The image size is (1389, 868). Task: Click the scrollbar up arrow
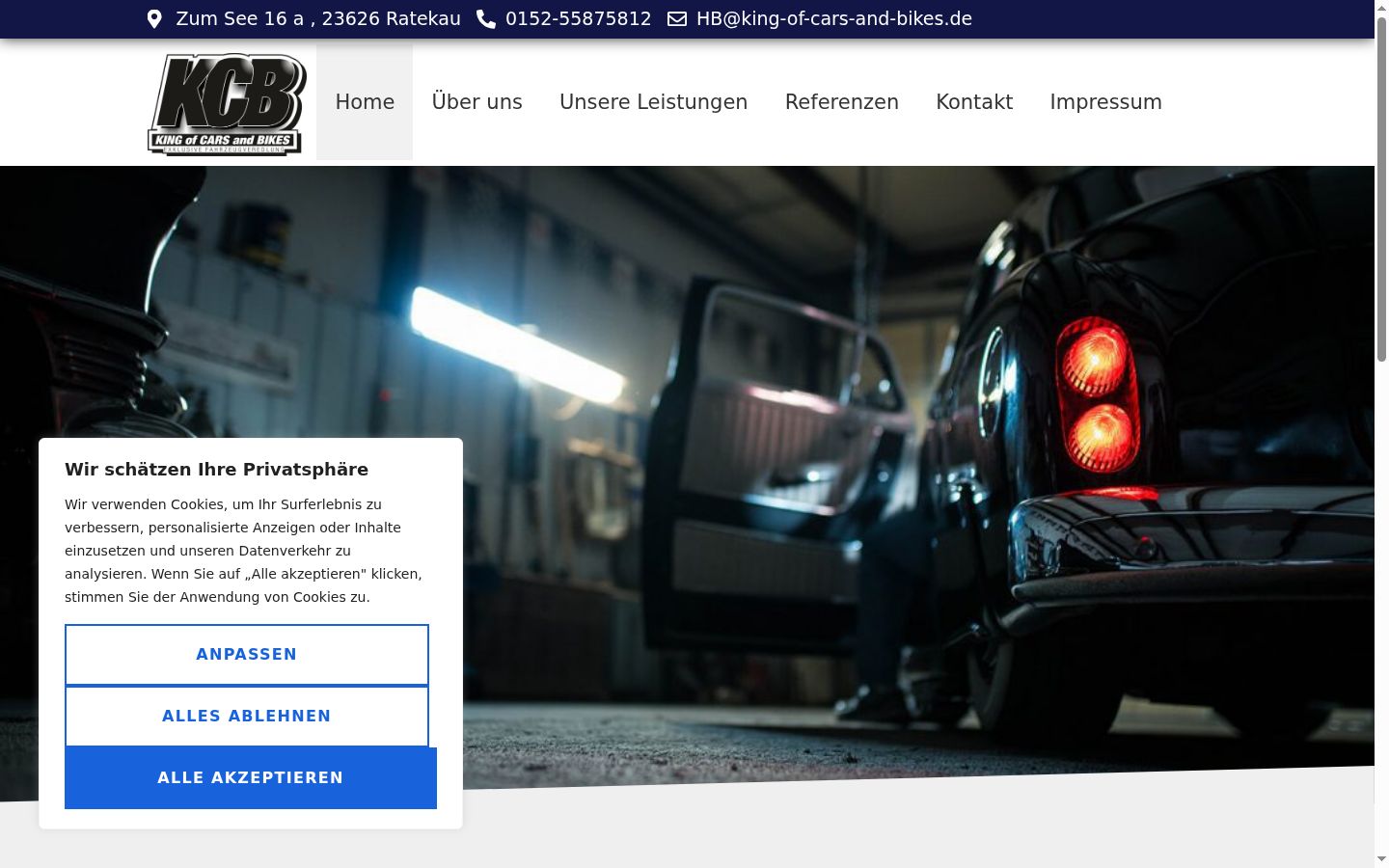tap(1381, 8)
